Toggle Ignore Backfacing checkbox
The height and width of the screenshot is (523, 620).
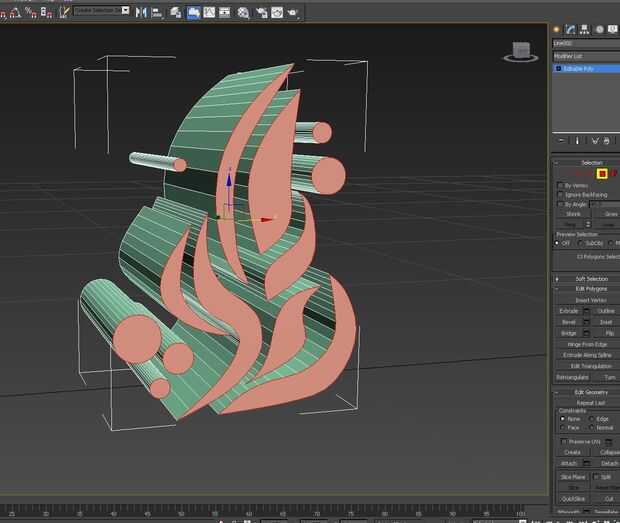click(559, 194)
